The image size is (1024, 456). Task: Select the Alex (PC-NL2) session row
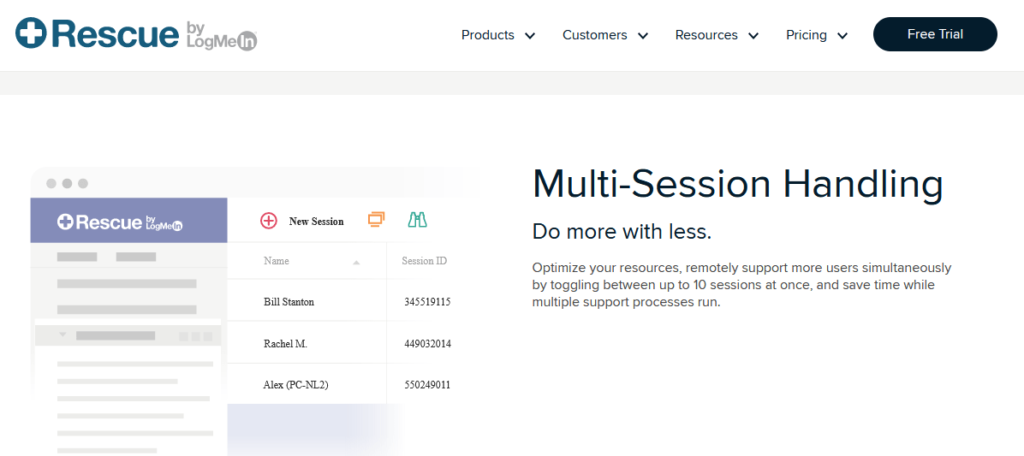point(340,384)
